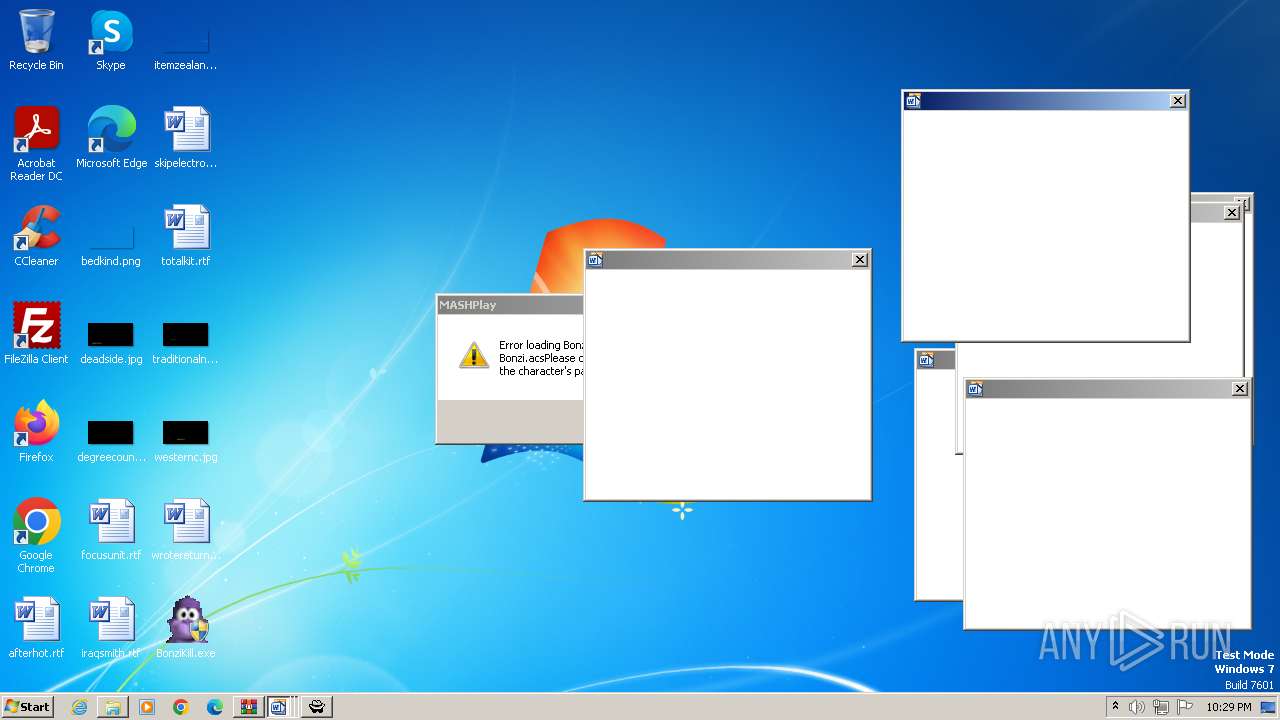Select the skipelectro Word document icon
The width and height of the screenshot is (1280, 720).
[x=186, y=138]
